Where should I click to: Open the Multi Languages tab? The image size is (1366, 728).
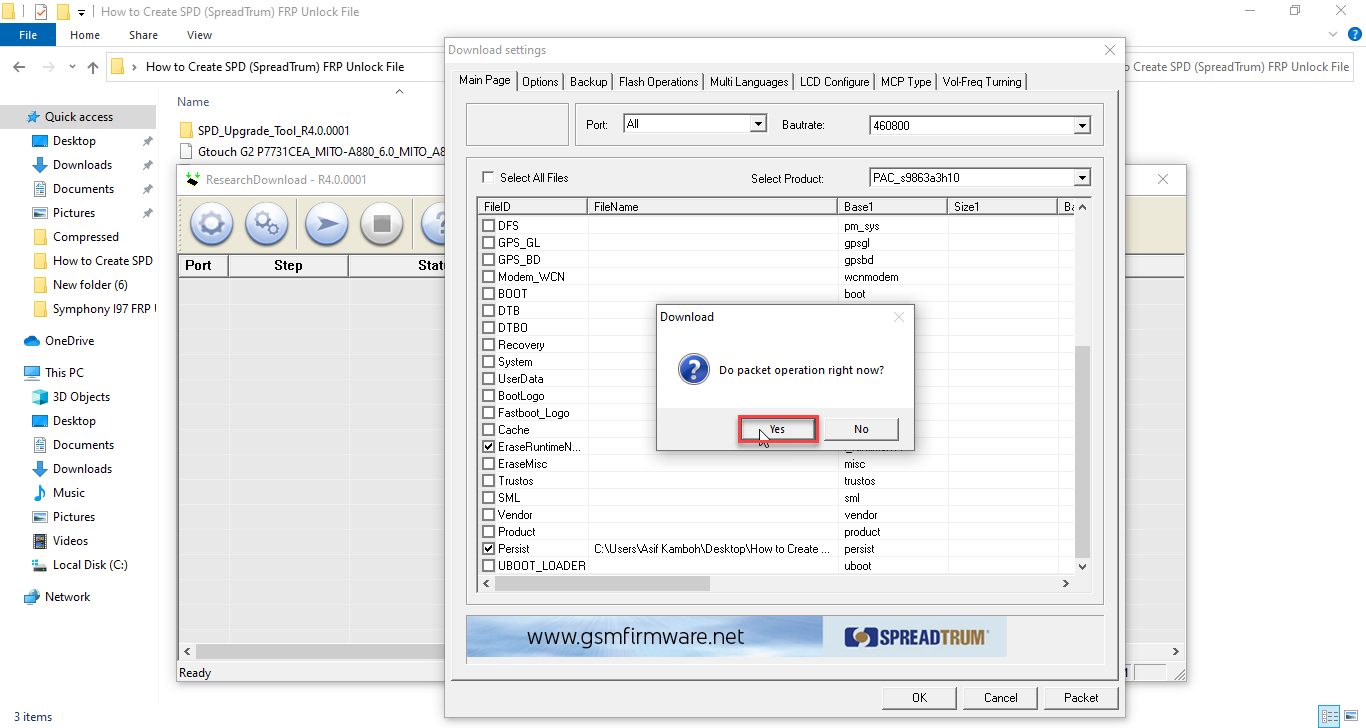(749, 82)
